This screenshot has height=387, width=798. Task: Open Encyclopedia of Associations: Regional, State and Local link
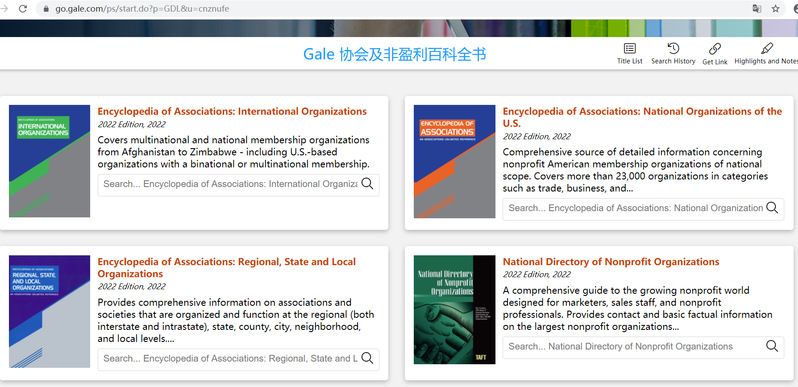pyautogui.click(x=226, y=268)
